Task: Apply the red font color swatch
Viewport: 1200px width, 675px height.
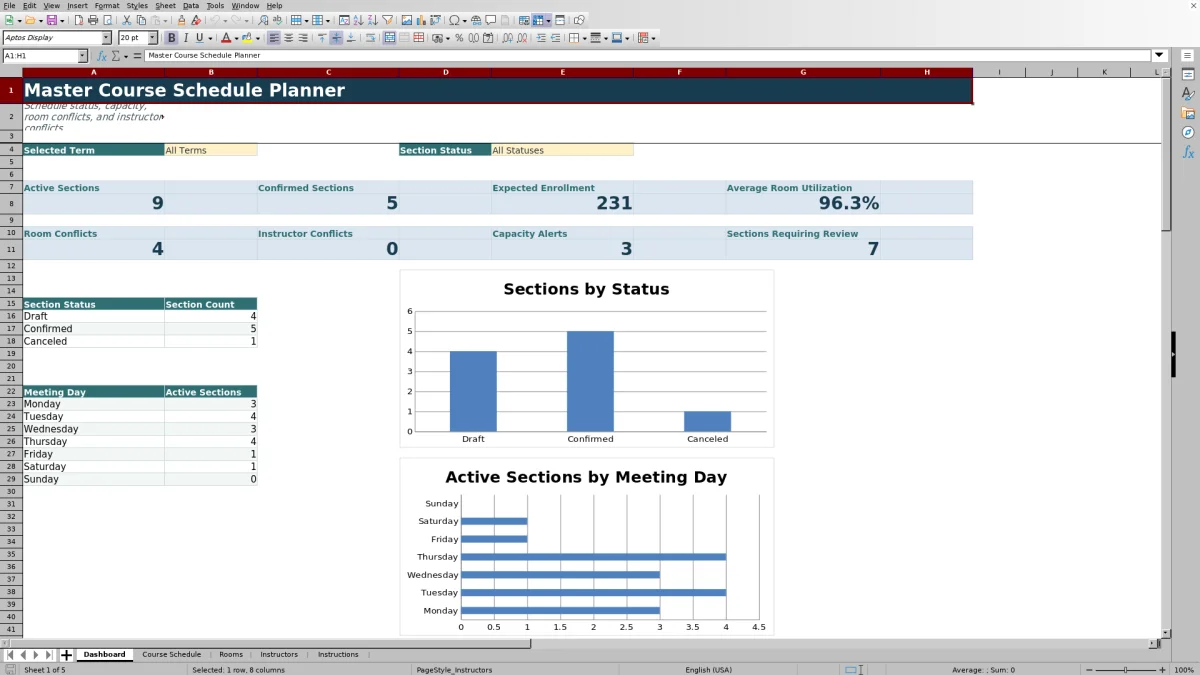Action: (x=225, y=38)
